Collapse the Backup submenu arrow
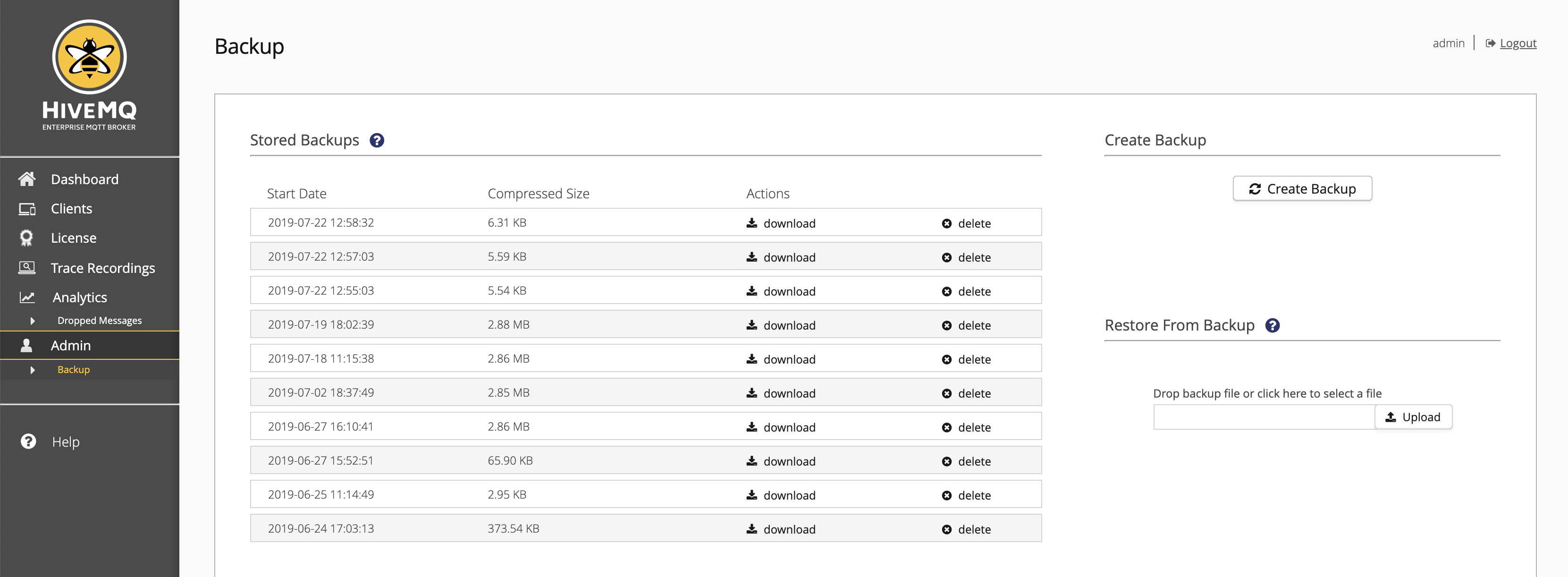 [x=32, y=370]
